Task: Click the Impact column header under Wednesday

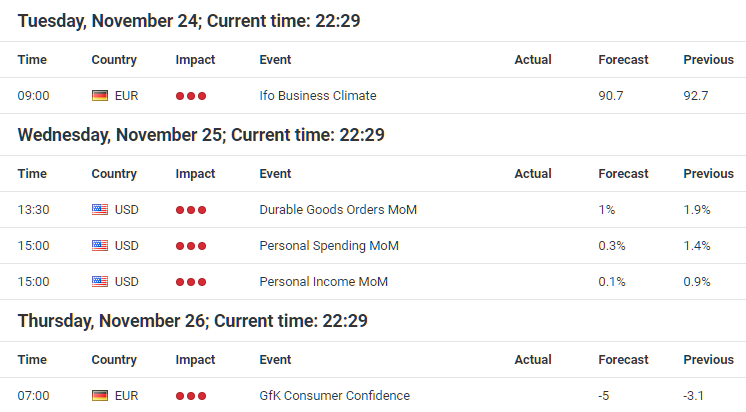Action: 195,174
